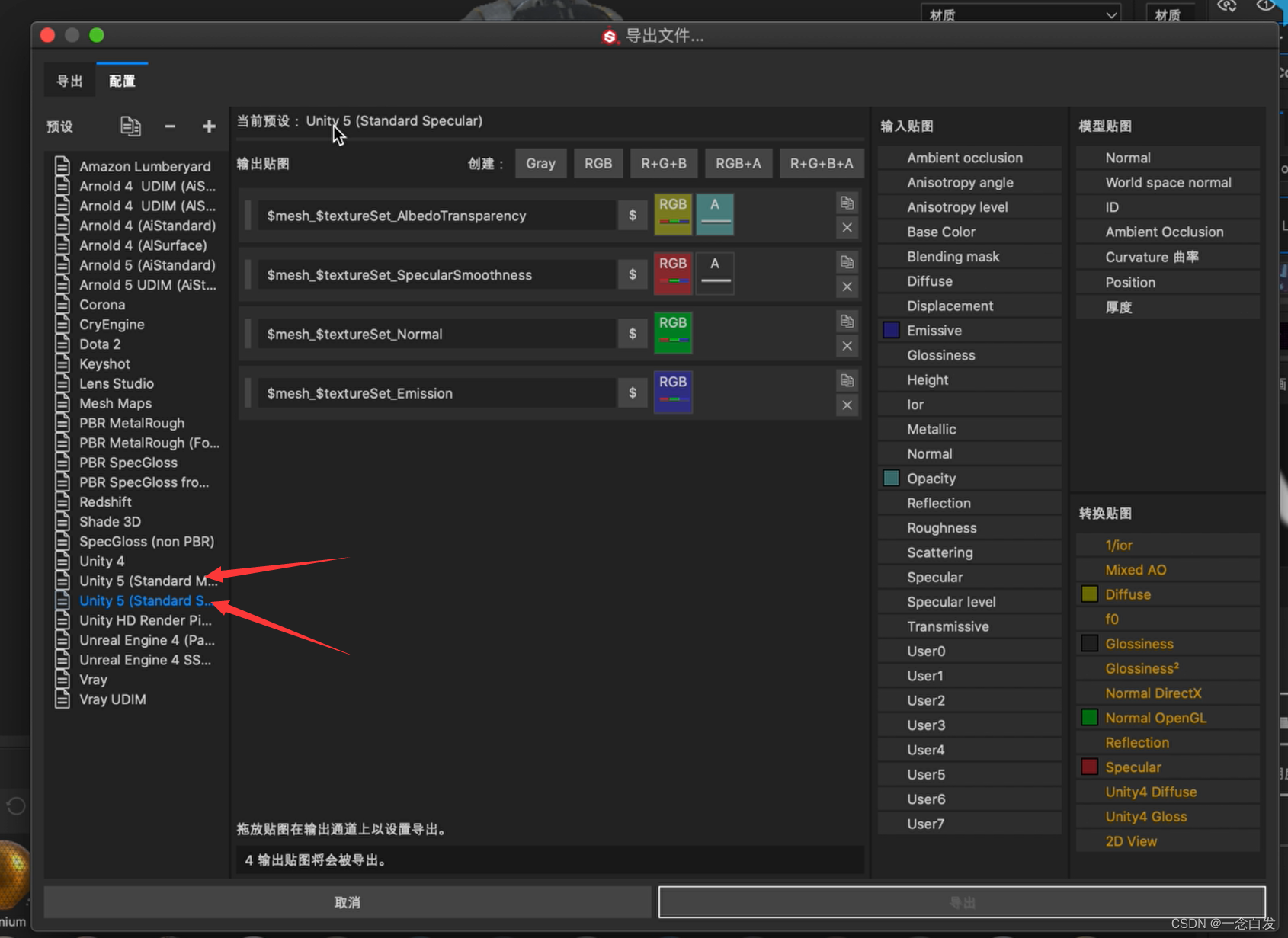Screen dimensions: 1288x938
Task: Edit the Emission file name field
Action: coord(437,393)
